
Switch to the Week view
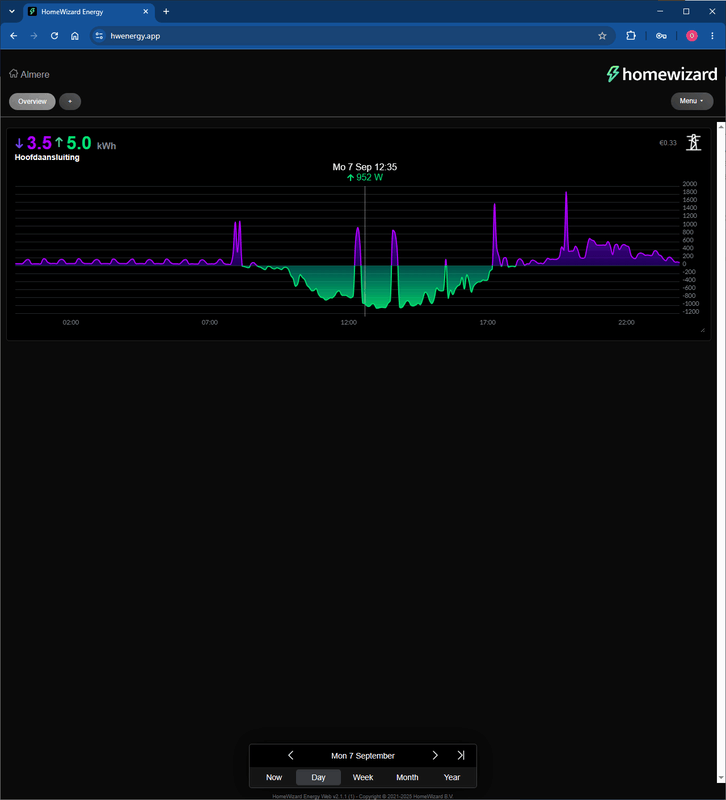click(x=363, y=777)
